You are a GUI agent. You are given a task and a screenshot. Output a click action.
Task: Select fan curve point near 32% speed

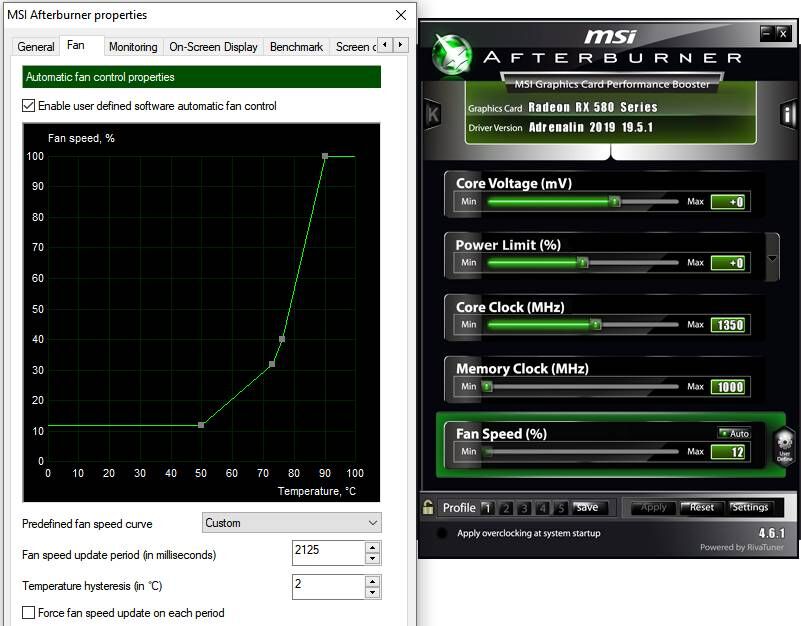(272, 364)
